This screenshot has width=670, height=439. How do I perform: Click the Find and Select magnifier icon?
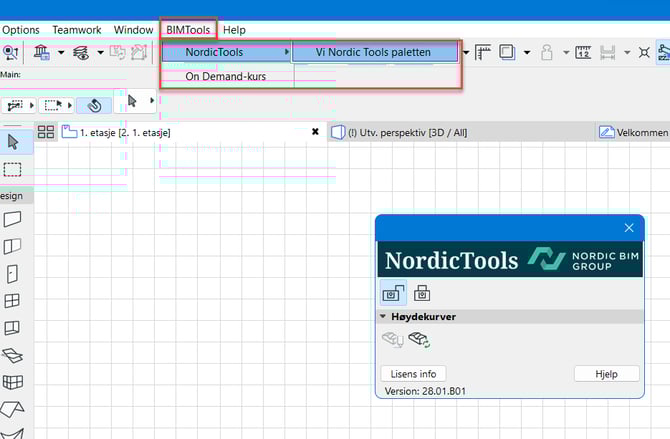click(x=10, y=53)
